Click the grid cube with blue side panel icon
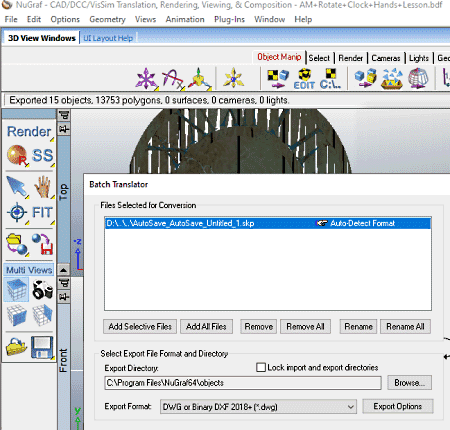The image size is (450, 430). click(x=43, y=315)
